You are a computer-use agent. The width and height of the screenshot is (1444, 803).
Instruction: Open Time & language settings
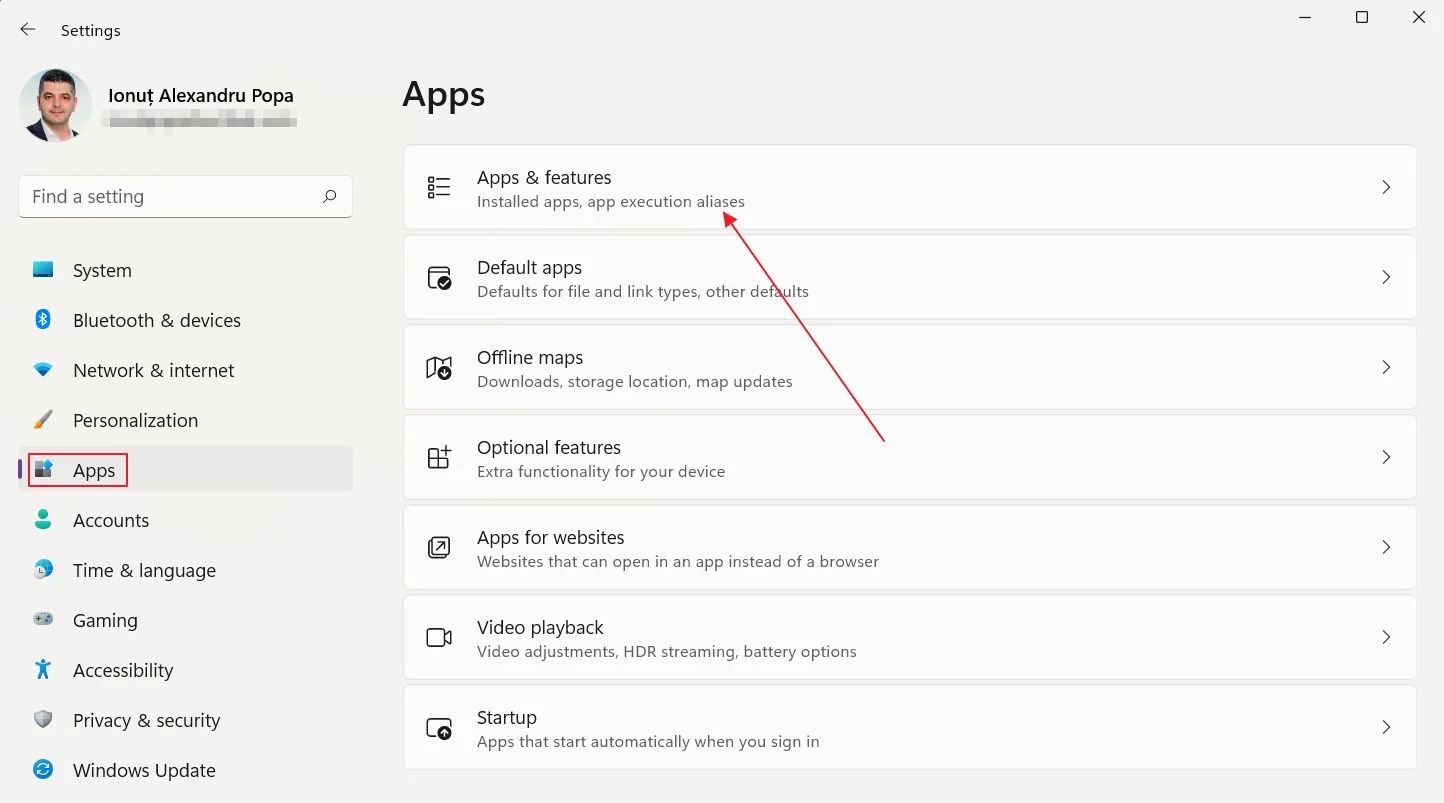[x=185, y=570]
